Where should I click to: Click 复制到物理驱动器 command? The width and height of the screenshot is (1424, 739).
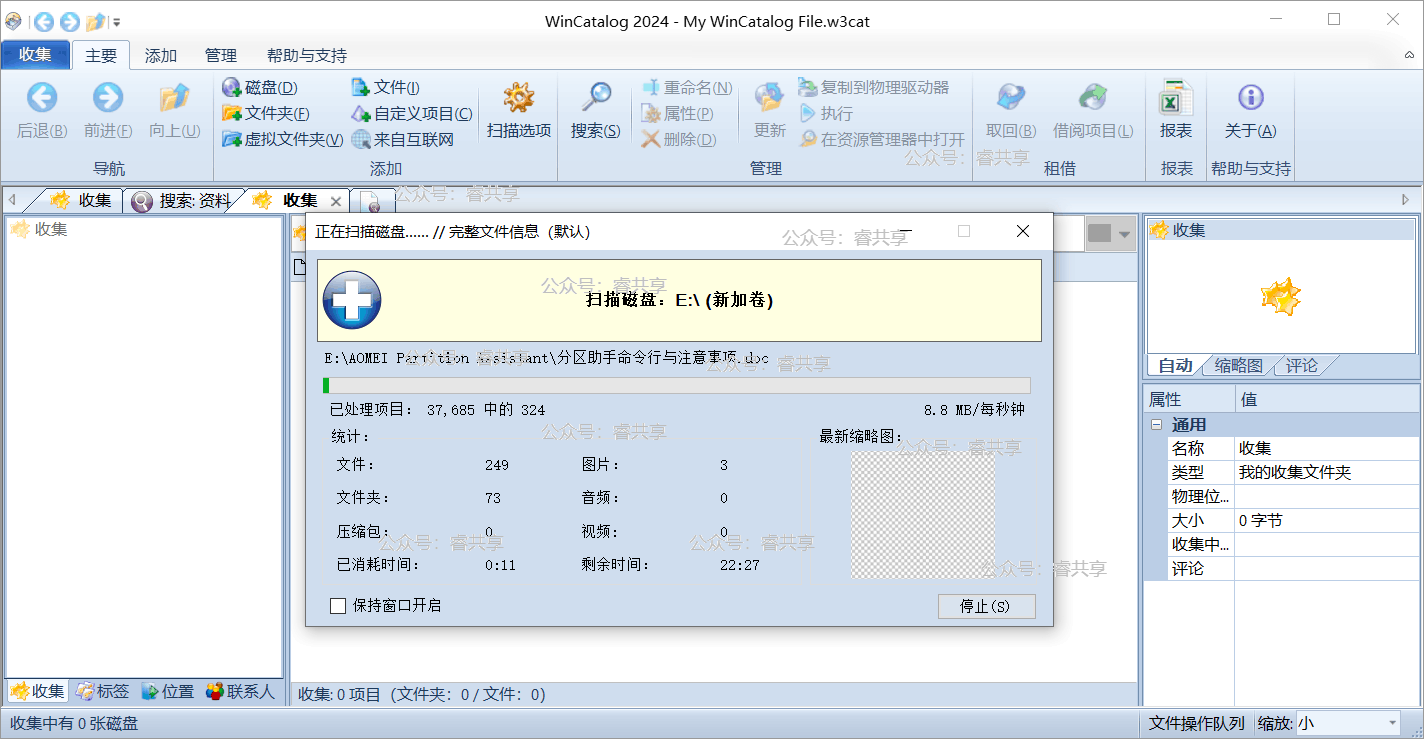coord(873,88)
